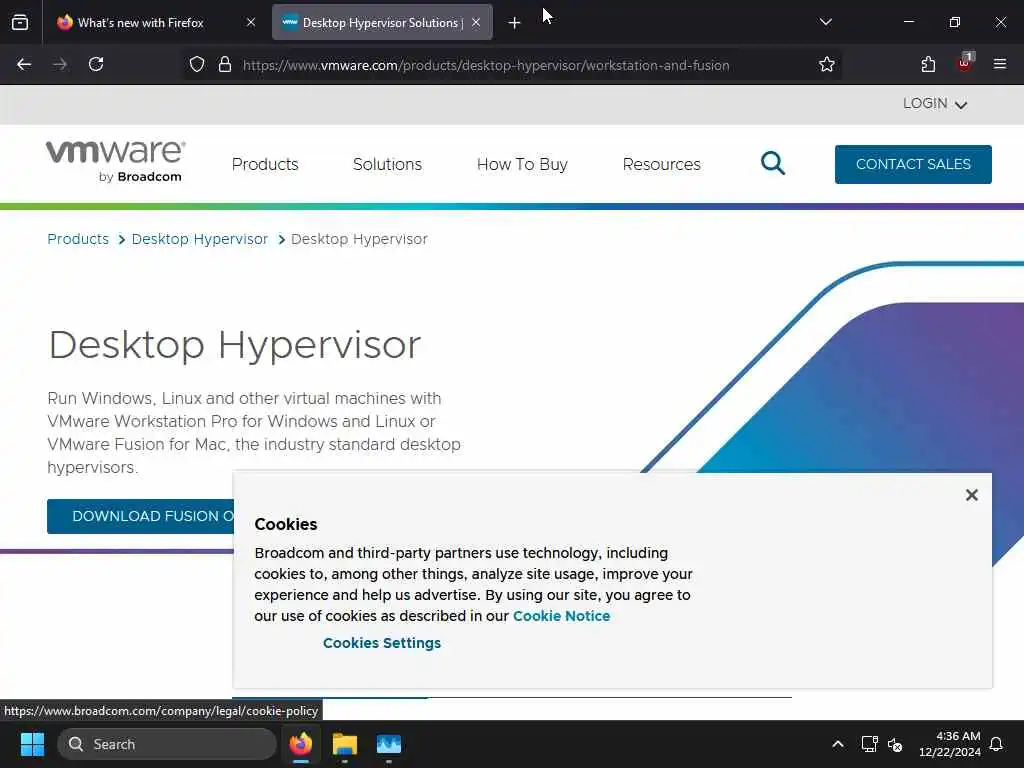Click Firefox icon in the taskbar

click(x=301, y=744)
